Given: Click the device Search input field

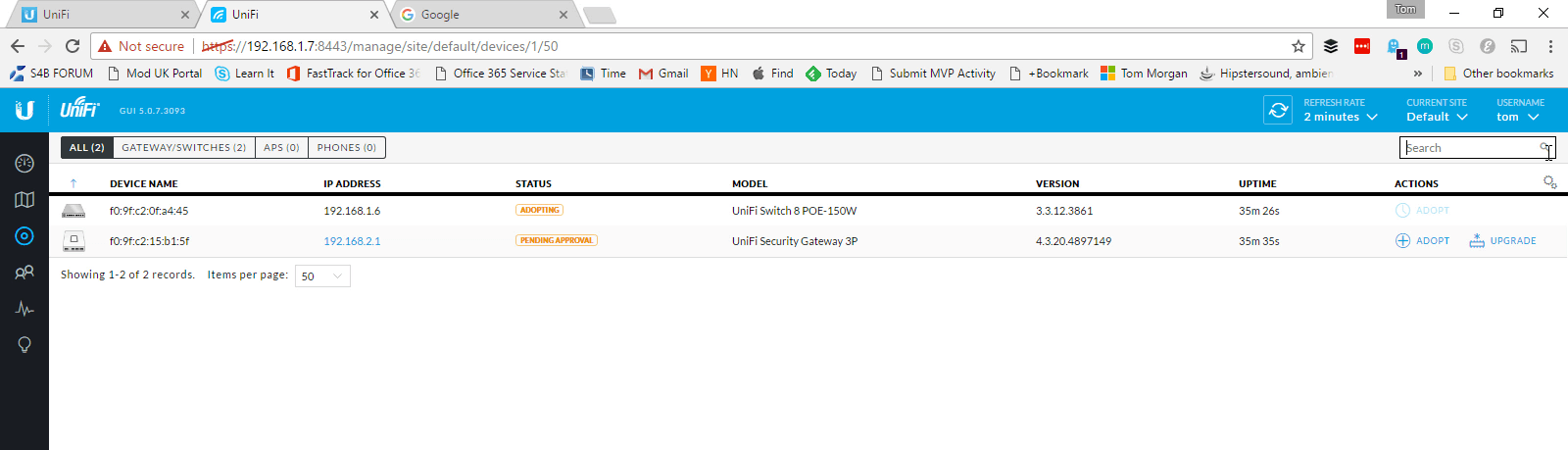Looking at the screenshot, I should (x=1477, y=148).
